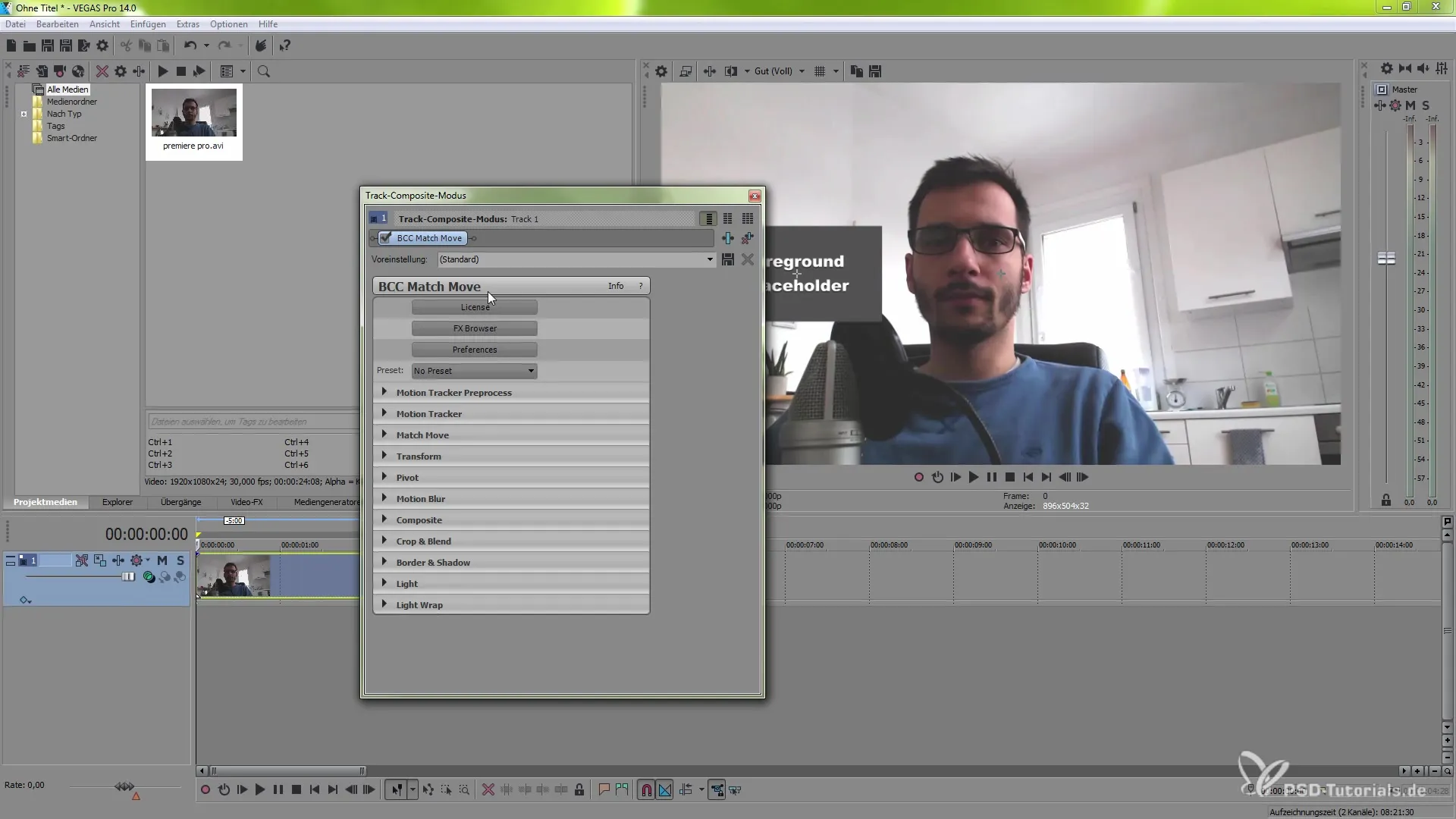Click the Preferences button

[475, 350]
